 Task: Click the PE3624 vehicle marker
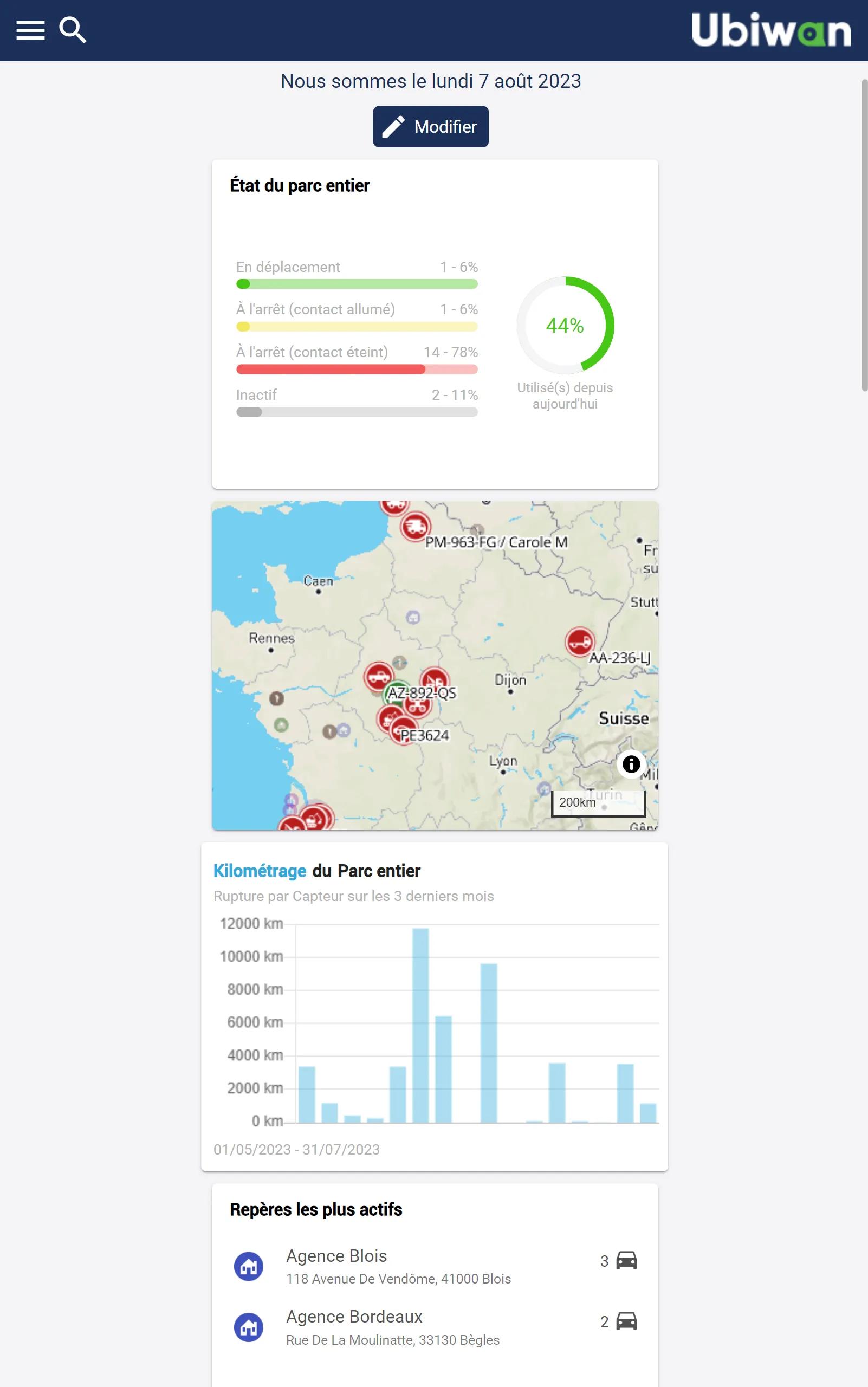click(x=404, y=731)
